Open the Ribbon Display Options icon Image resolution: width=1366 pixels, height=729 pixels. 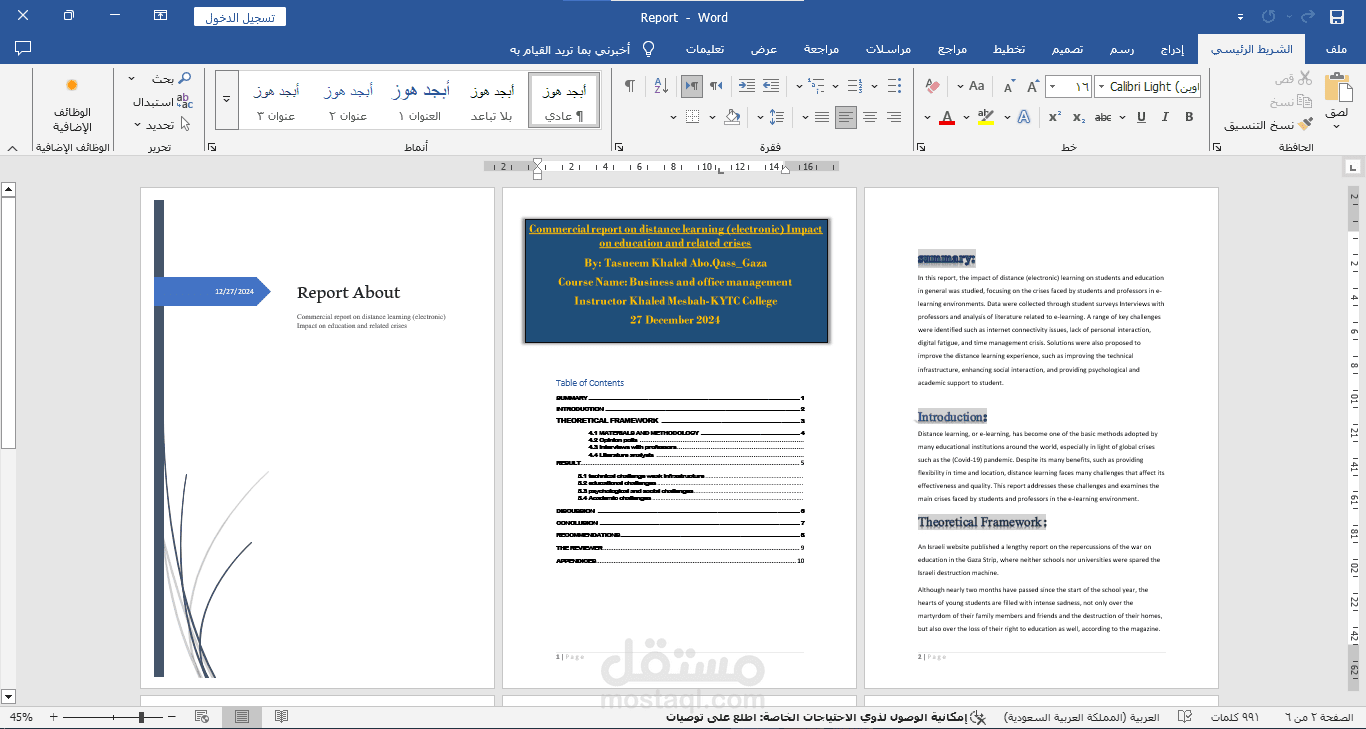tap(160, 17)
